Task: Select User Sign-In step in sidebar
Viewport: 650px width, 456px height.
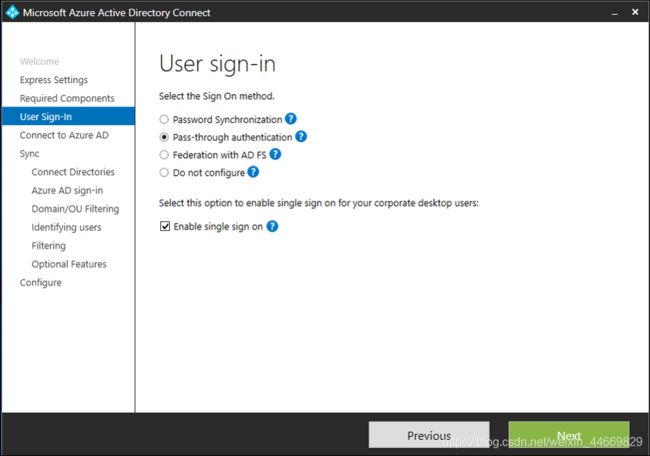Action: pos(68,116)
